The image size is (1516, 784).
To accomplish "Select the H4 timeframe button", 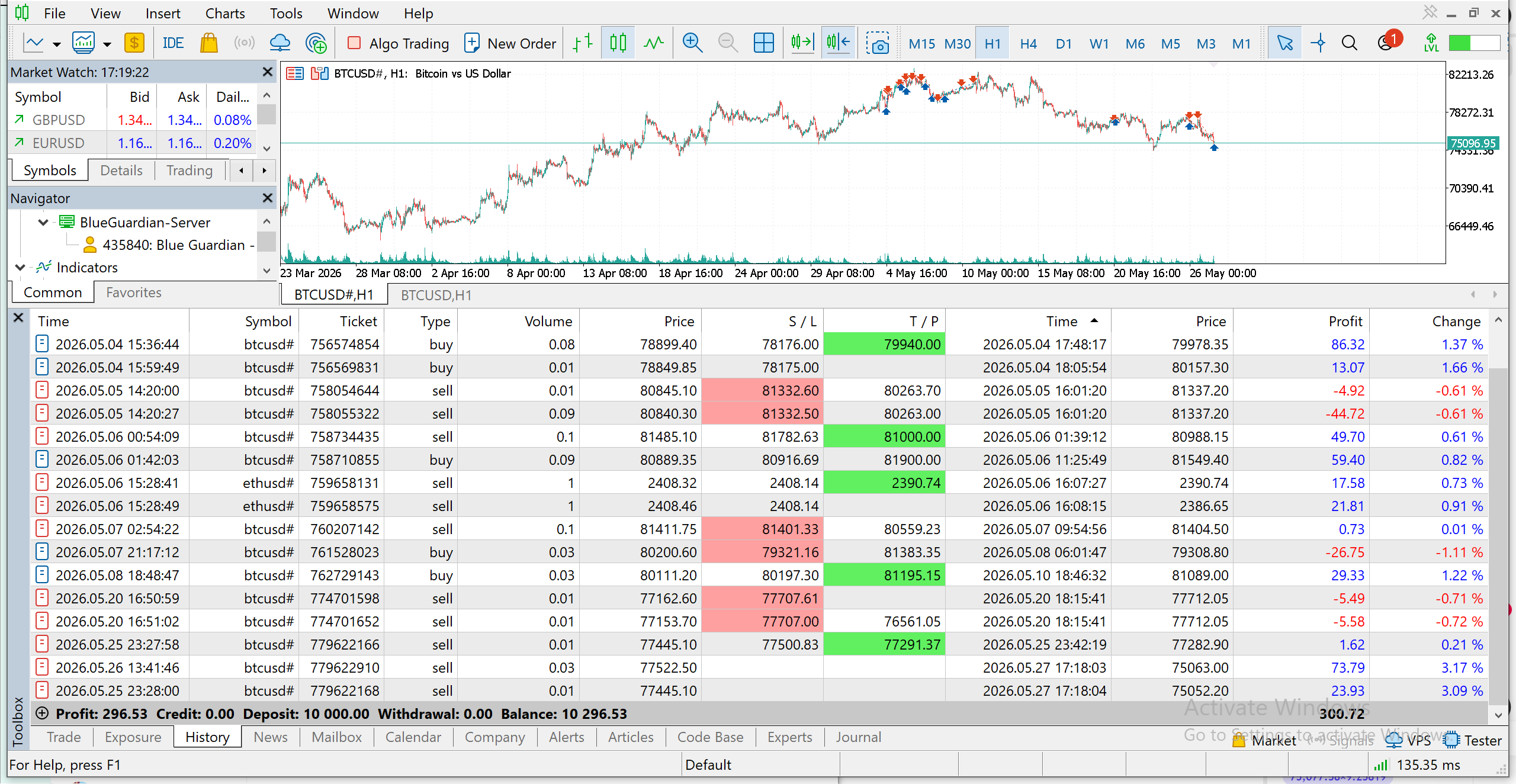I will pyautogui.click(x=1028, y=44).
